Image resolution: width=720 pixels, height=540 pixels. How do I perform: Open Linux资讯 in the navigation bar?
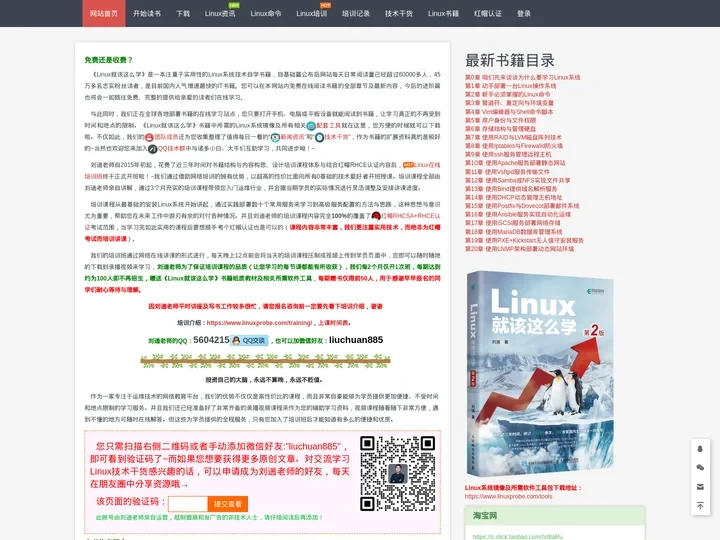tap(220, 13)
